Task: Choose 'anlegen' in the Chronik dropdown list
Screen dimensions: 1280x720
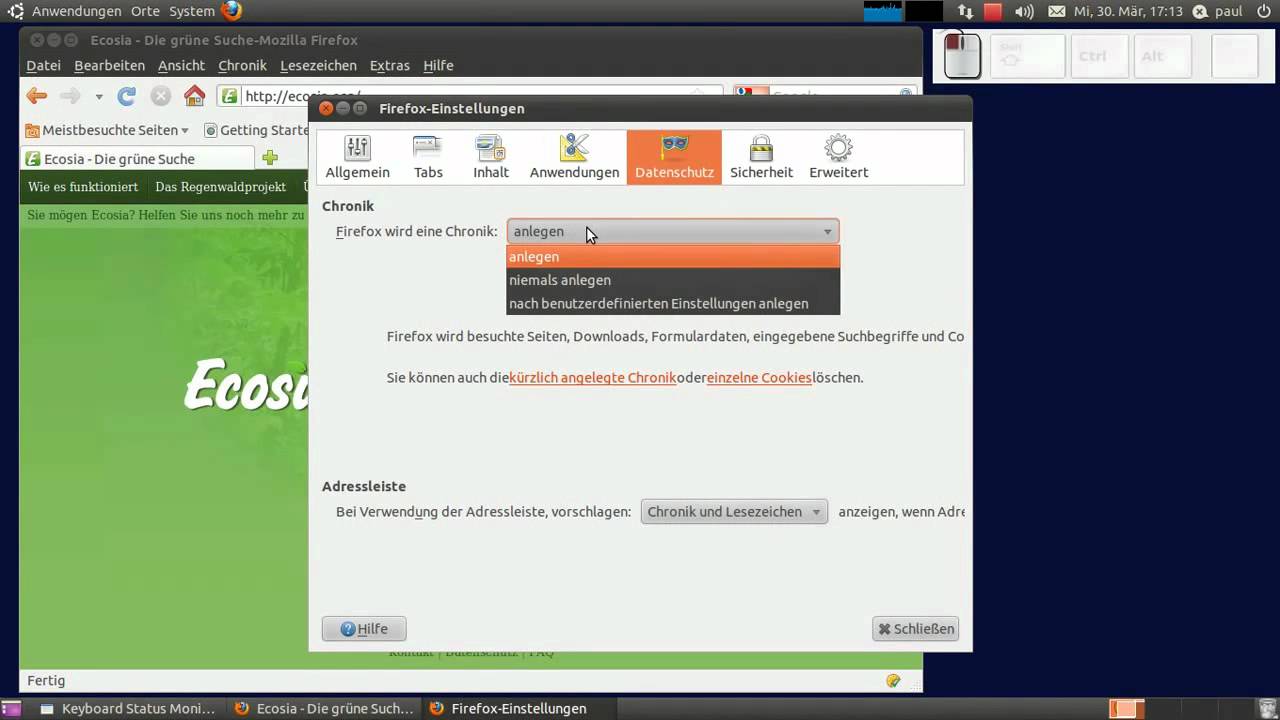Action: (x=673, y=257)
